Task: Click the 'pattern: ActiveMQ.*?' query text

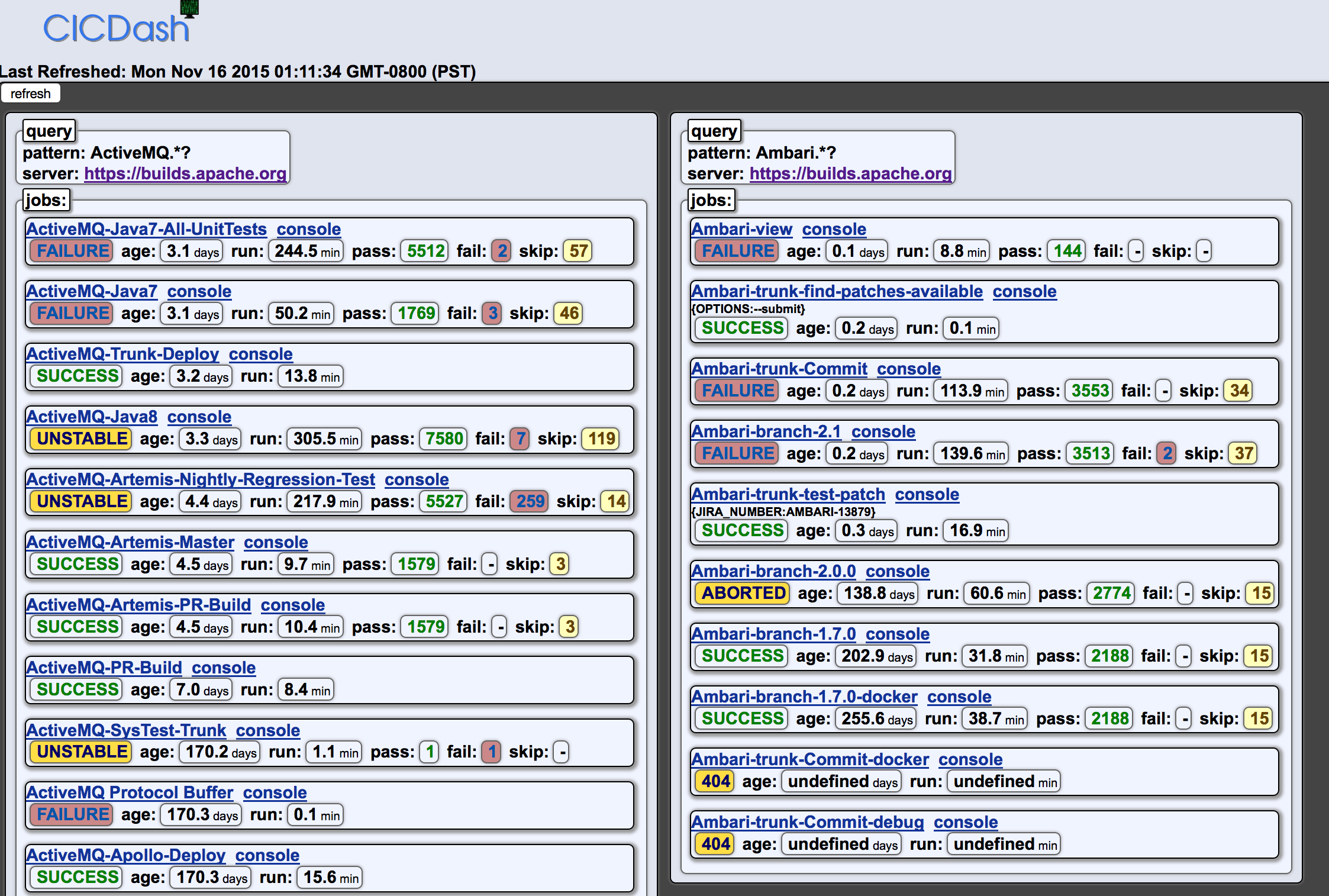Action: pyautogui.click(x=107, y=153)
